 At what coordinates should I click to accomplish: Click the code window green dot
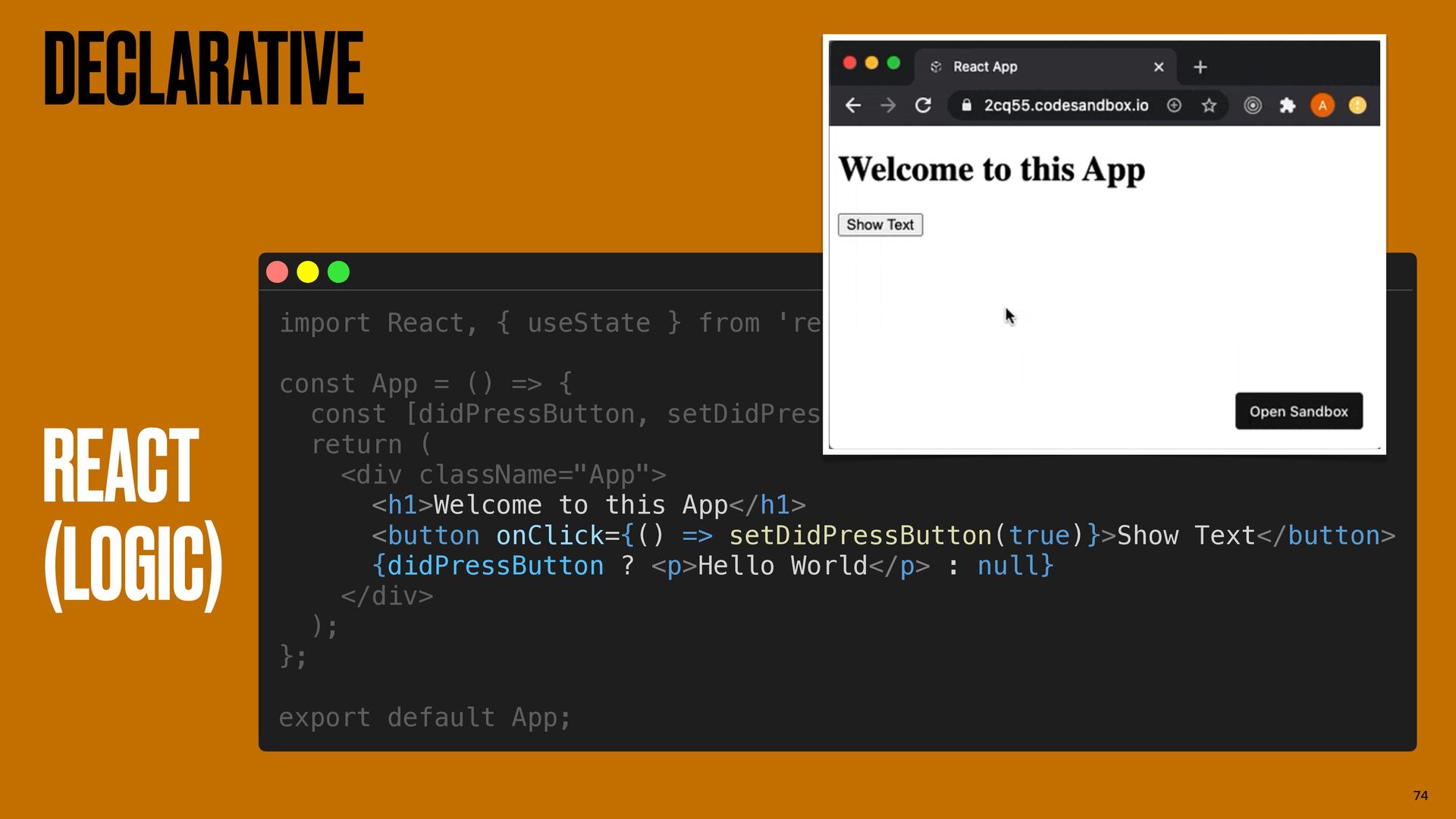pyautogui.click(x=338, y=271)
